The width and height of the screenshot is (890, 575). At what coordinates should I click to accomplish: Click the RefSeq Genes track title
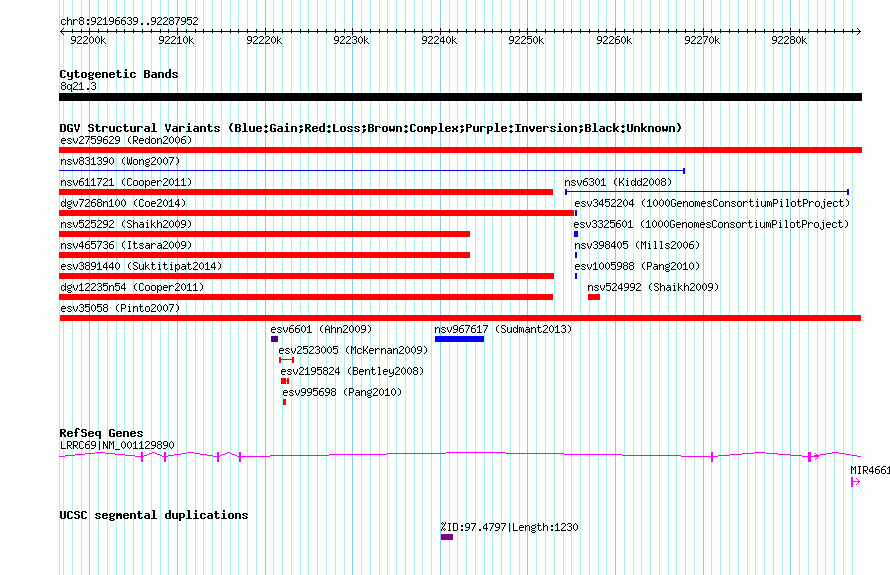tap(101, 433)
